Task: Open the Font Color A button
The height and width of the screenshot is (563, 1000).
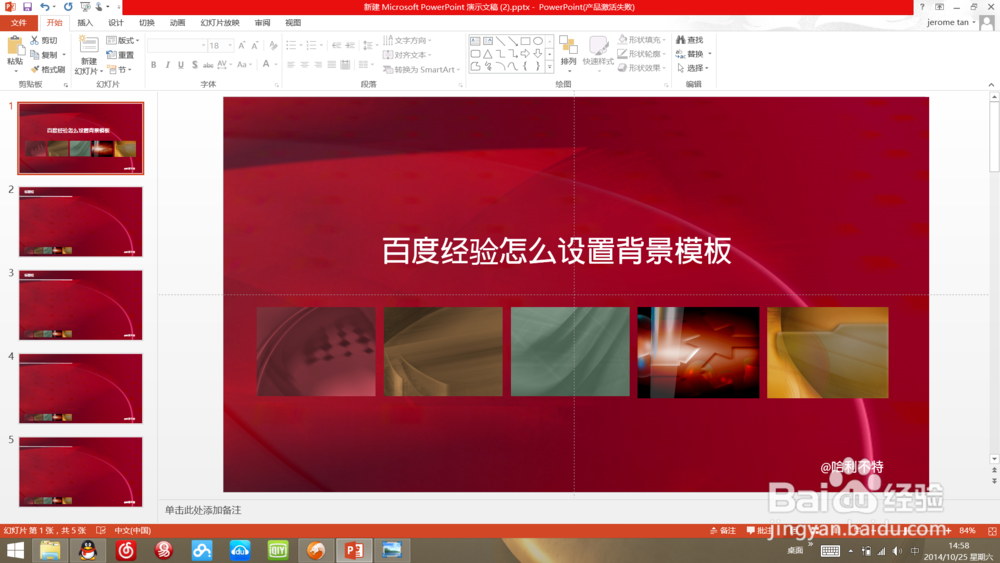Action: (266, 64)
